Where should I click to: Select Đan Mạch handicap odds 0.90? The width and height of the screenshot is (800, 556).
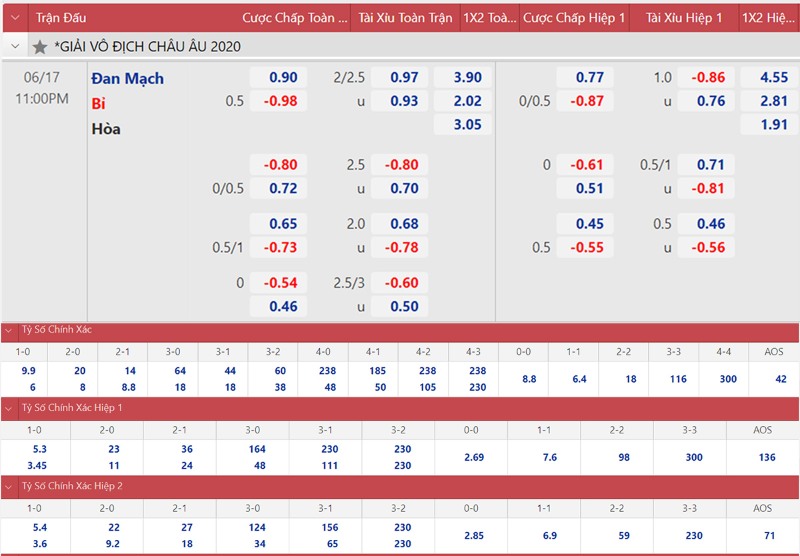pyautogui.click(x=283, y=78)
